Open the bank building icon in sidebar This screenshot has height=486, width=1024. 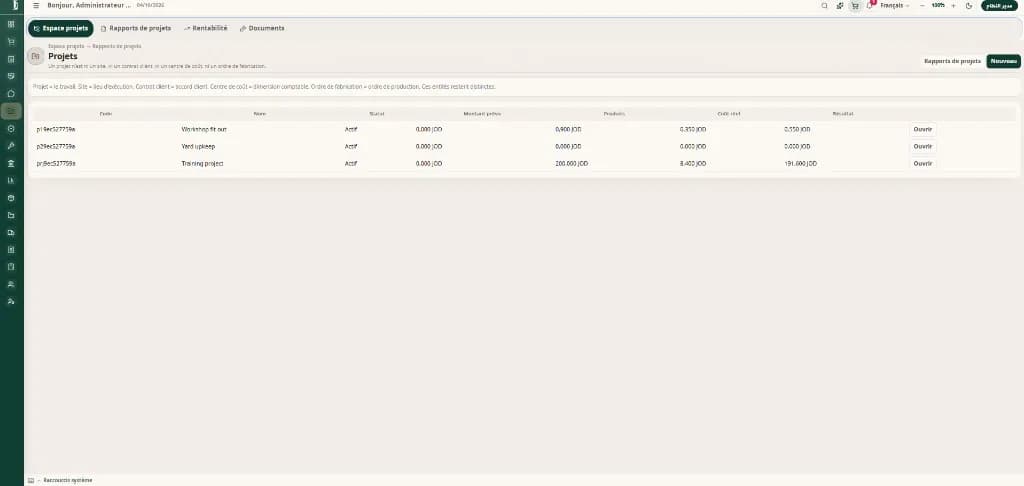coord(11,163)
